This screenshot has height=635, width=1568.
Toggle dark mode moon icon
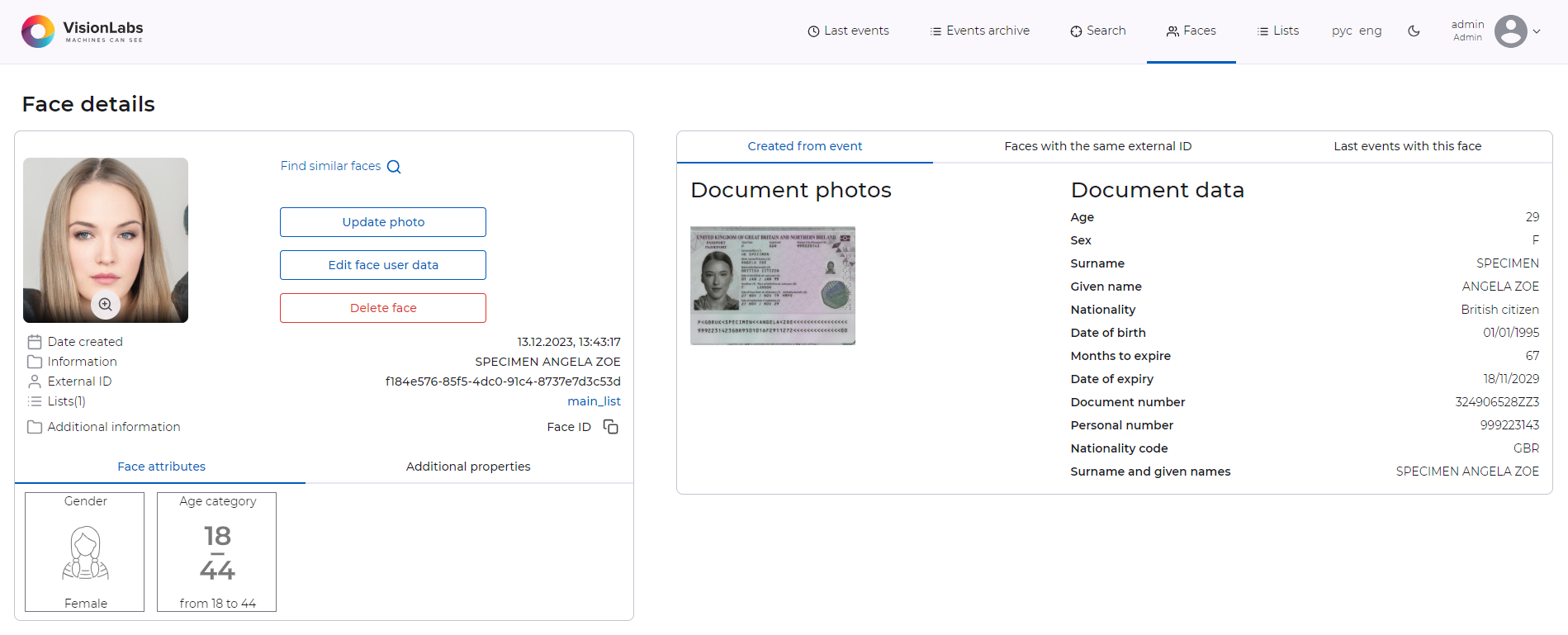1414,31
